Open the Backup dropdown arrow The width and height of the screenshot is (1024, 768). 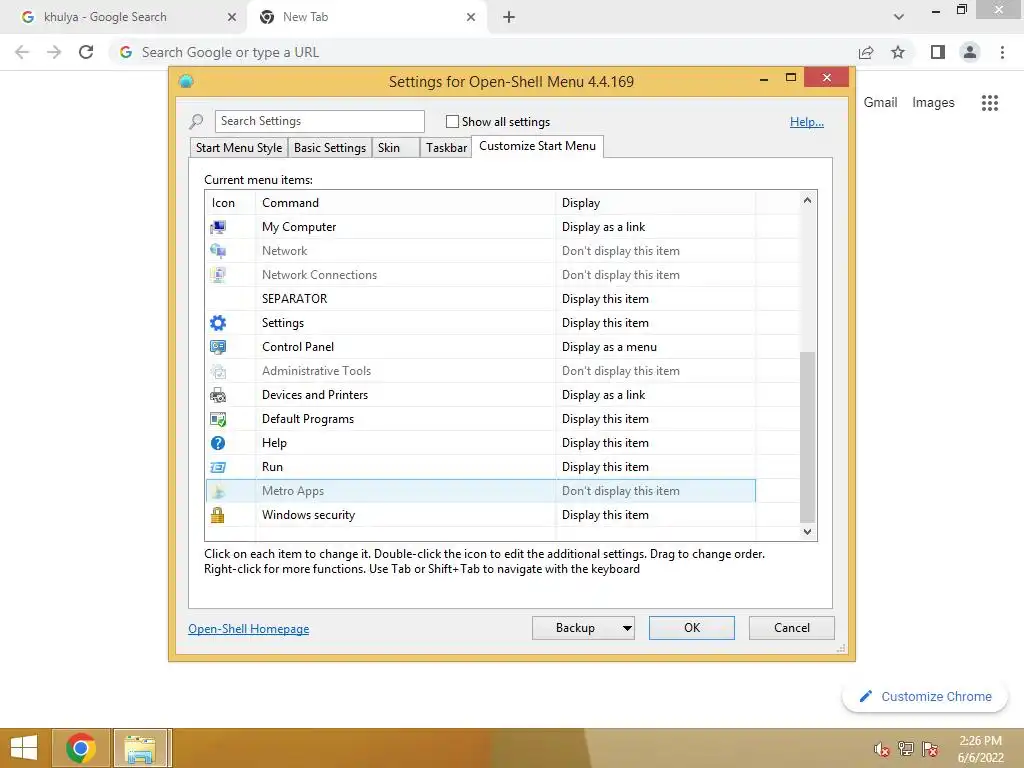click(x=627, y=628)
